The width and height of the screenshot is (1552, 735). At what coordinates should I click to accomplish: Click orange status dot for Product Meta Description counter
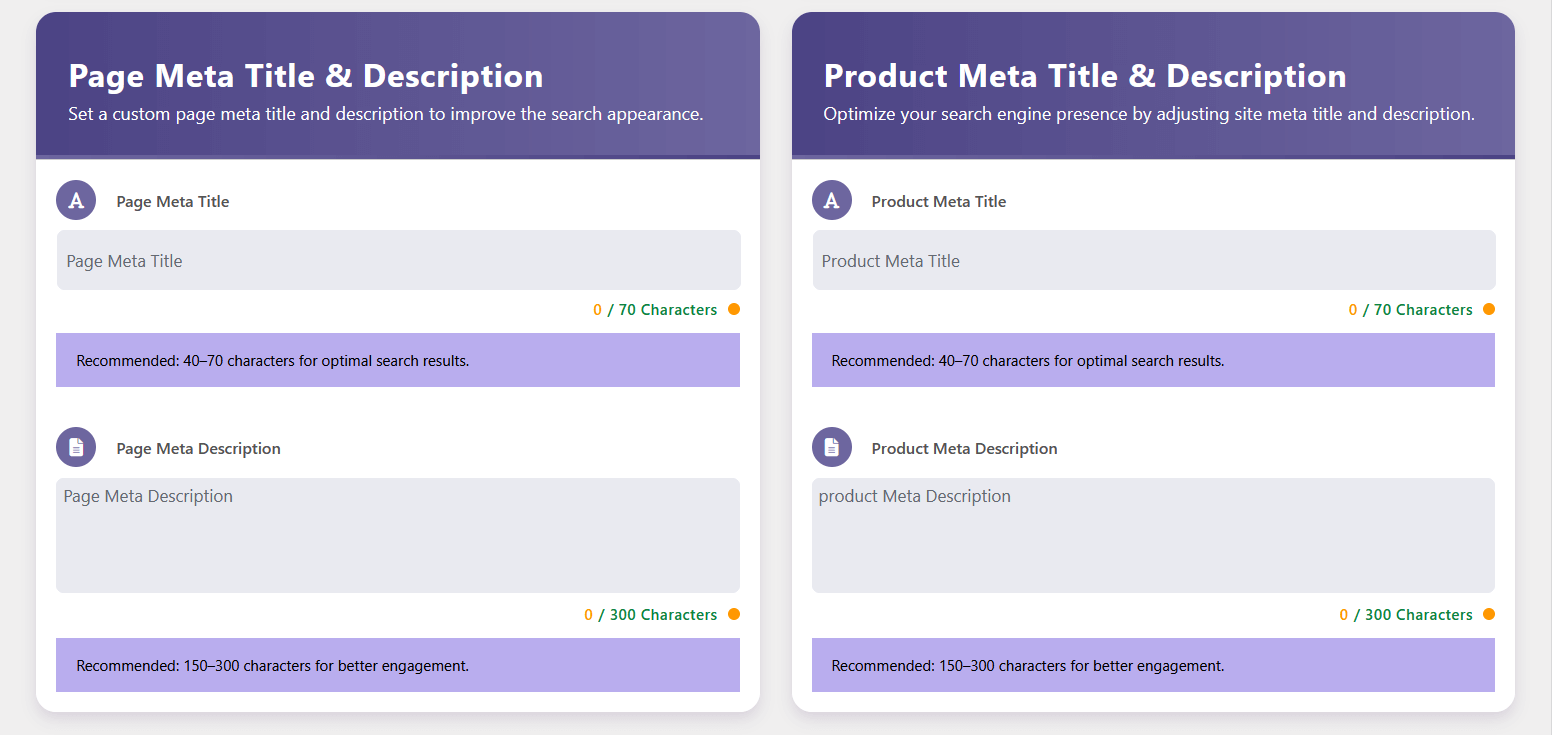[1489, 614]
